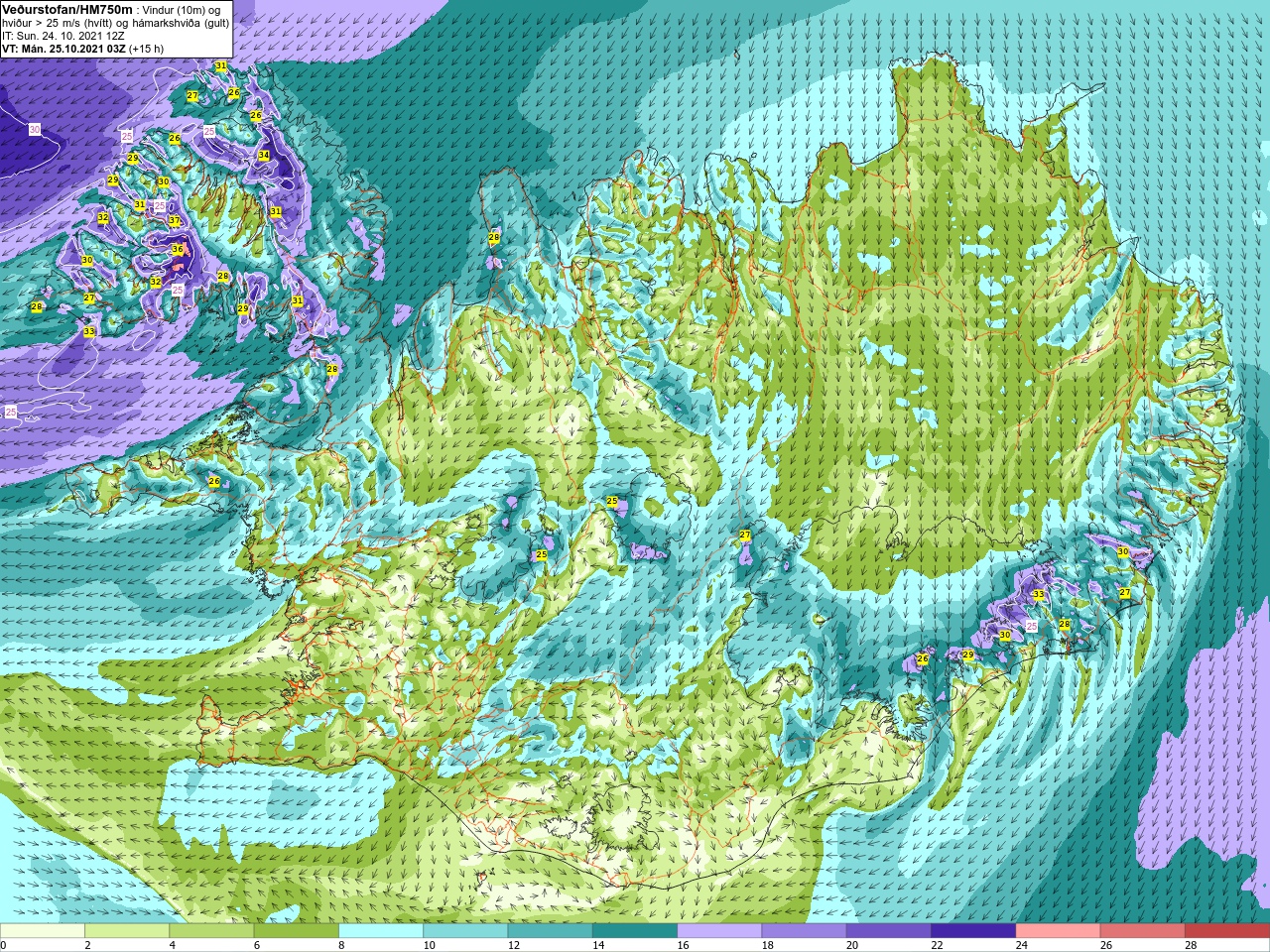This screenshot has width=1270, height=952.
Task: Click the 6–8 m/s olive green legend swatch
Action: coord(296,931)
